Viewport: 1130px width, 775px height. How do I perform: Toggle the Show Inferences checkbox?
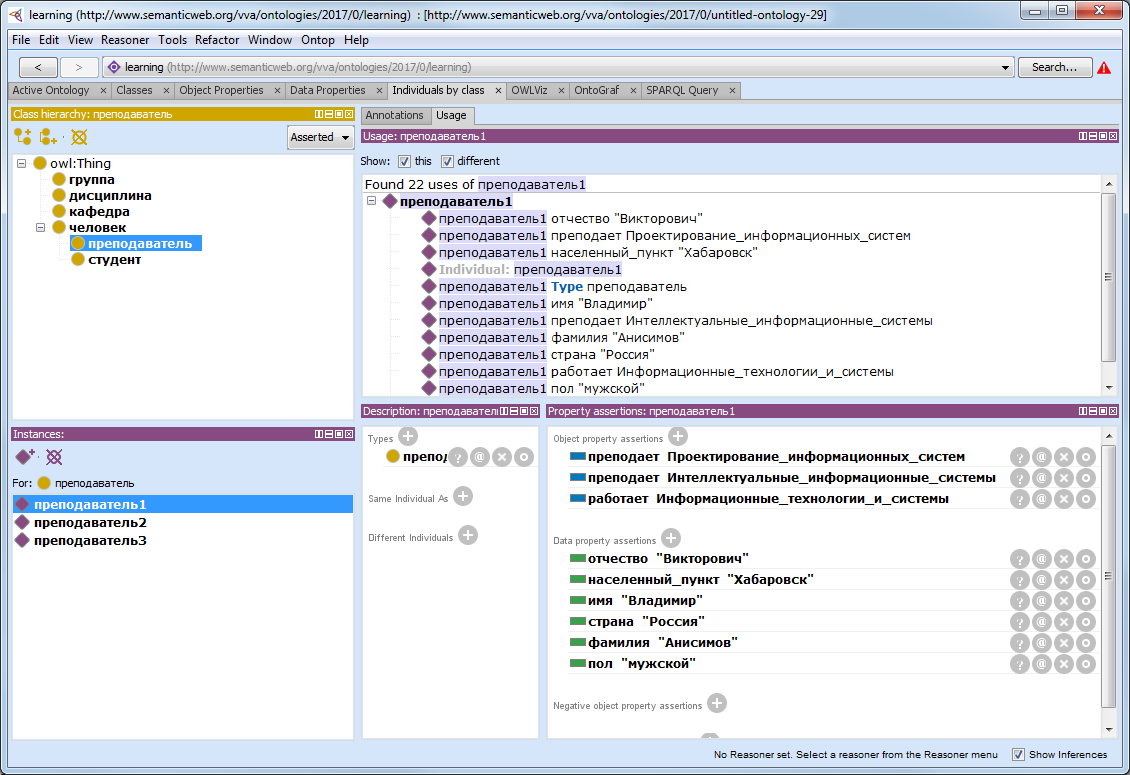point(1018,755)
